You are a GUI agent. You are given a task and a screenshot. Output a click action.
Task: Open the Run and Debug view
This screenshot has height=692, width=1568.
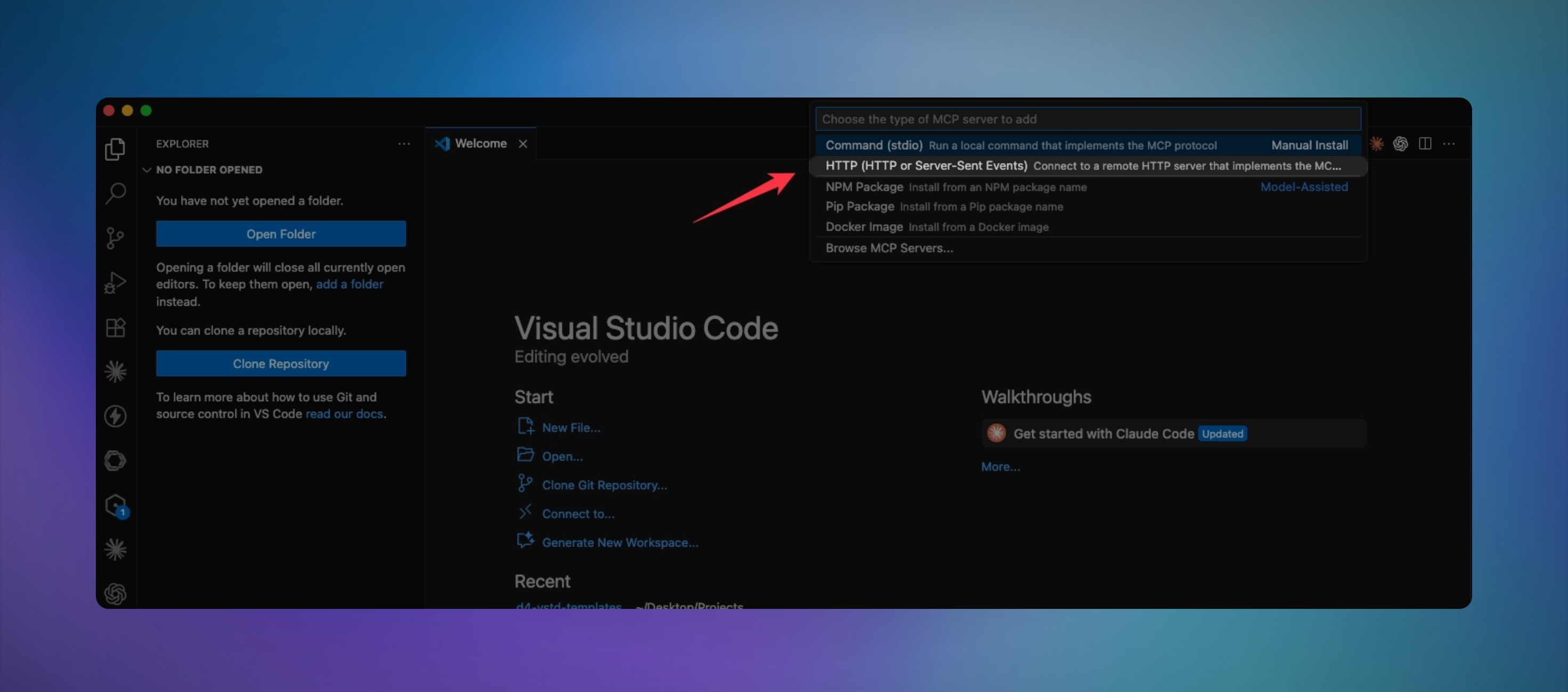[x=115, y=282]
